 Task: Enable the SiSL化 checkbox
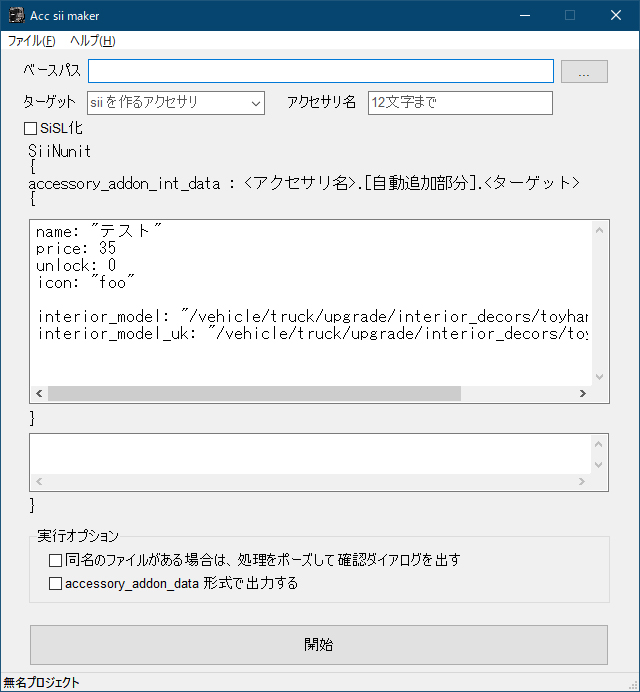pos(30,128)
